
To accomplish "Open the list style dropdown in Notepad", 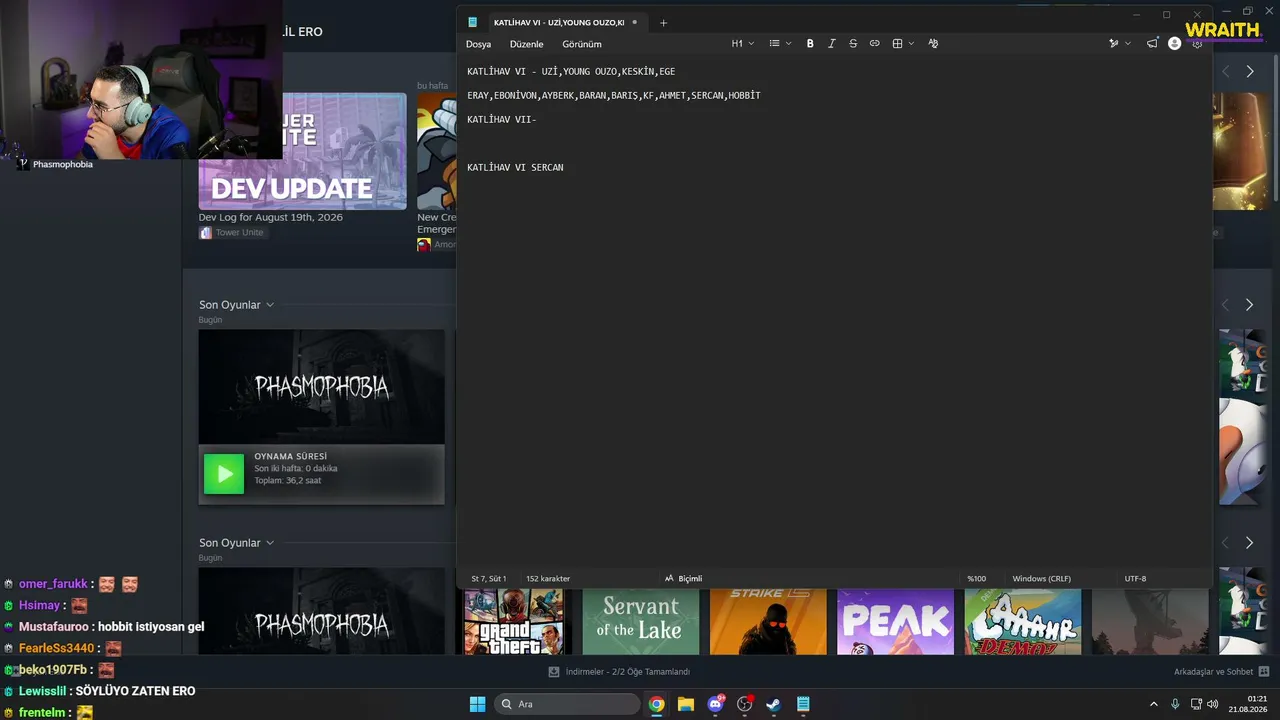I will pyautogui.click(x=780, y=44).
